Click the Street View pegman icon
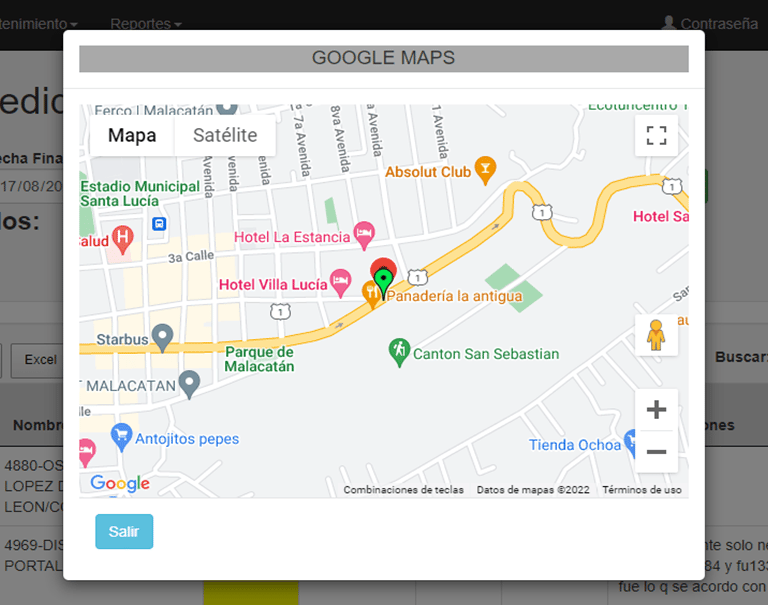The height and width of the screenshot is (605, 768). coord(656,335)
